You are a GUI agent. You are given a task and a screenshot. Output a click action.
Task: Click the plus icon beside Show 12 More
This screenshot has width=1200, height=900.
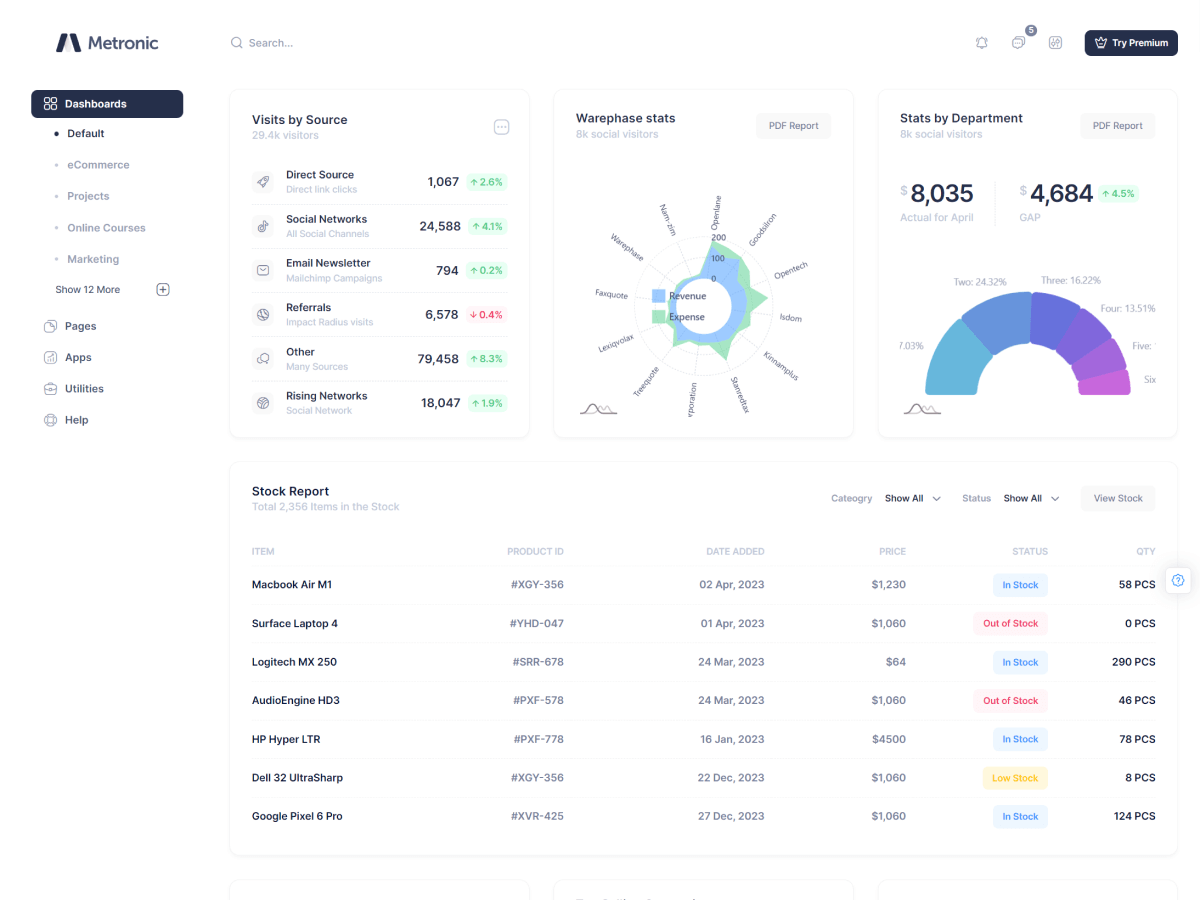coord(163,290)
